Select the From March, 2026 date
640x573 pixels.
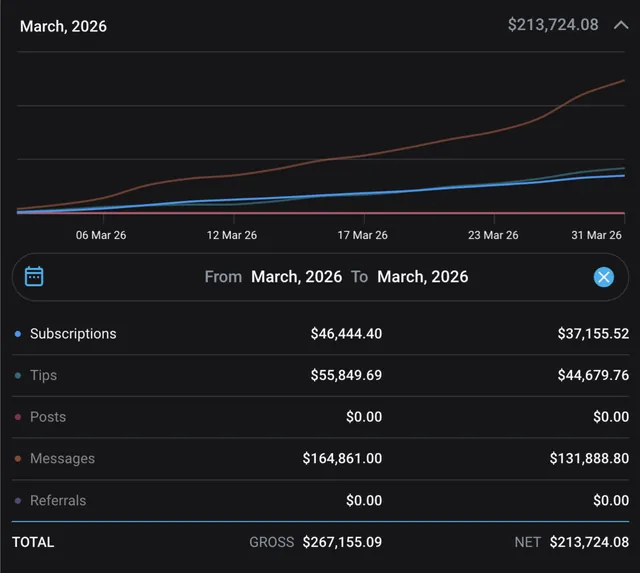pos(296,277)
